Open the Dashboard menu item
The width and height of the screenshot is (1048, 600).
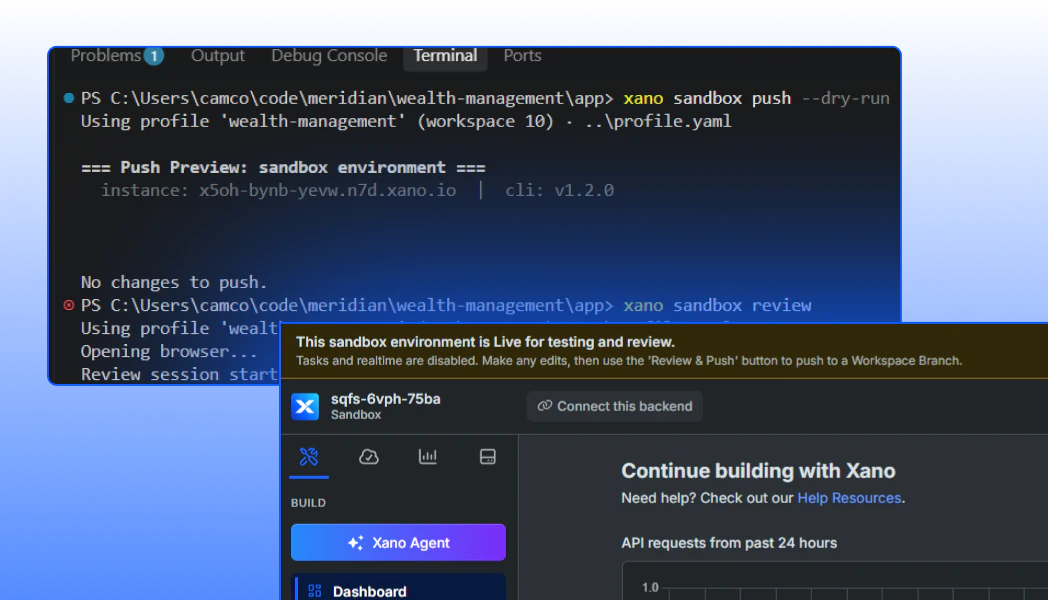[x=400, y=588]
